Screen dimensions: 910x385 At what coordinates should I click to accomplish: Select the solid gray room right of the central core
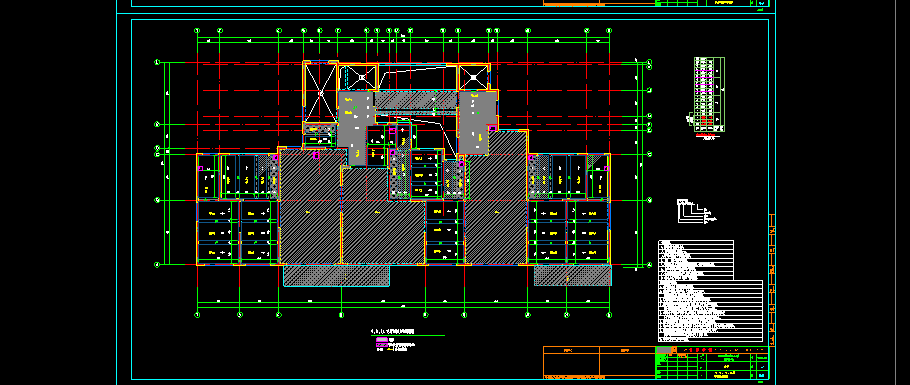click(x=474, y=123)
